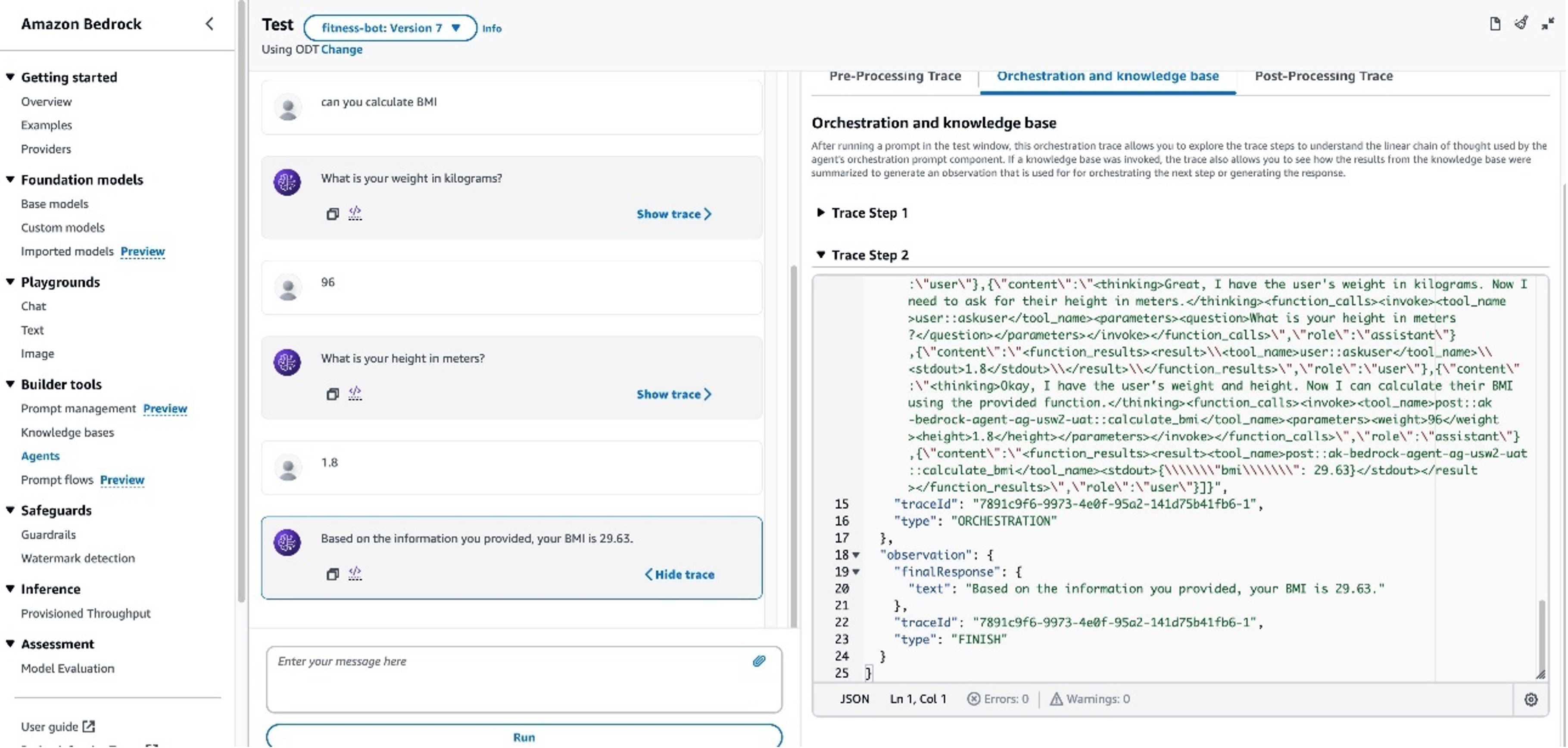
Task: Hide trace on the BMI response
Action: pos(680,574)
